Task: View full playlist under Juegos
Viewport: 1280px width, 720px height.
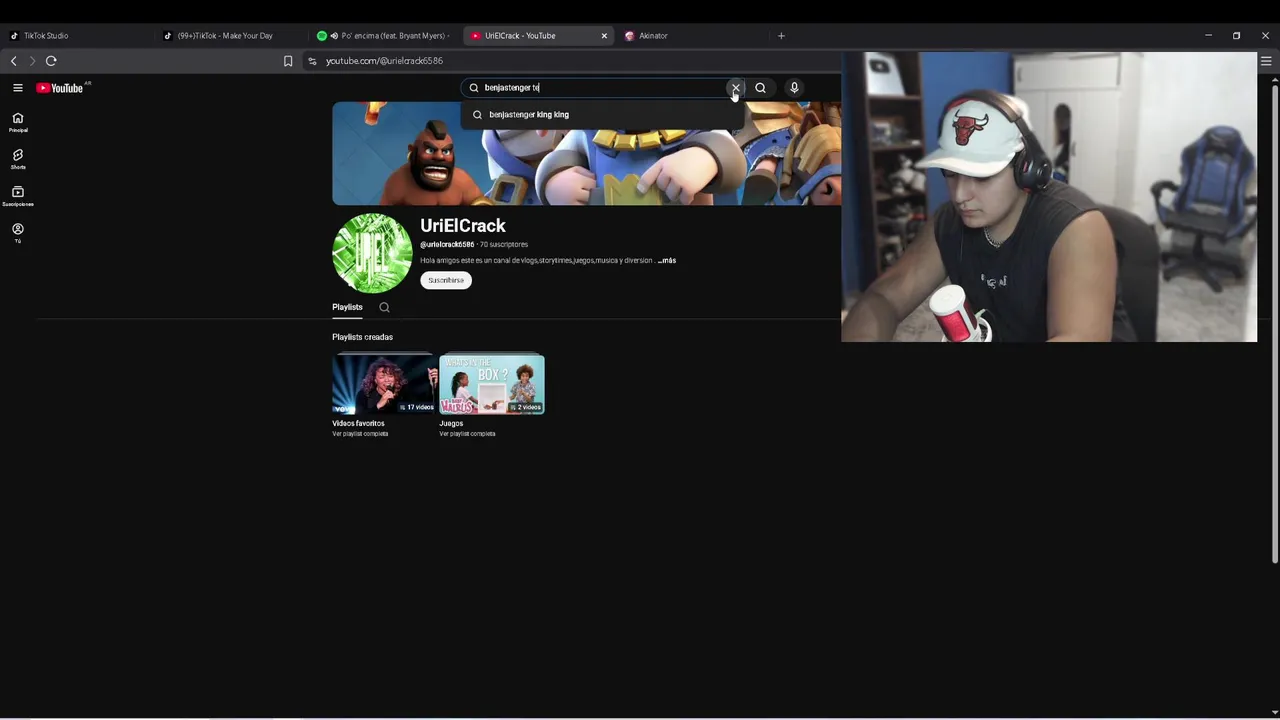Action: 467,434
